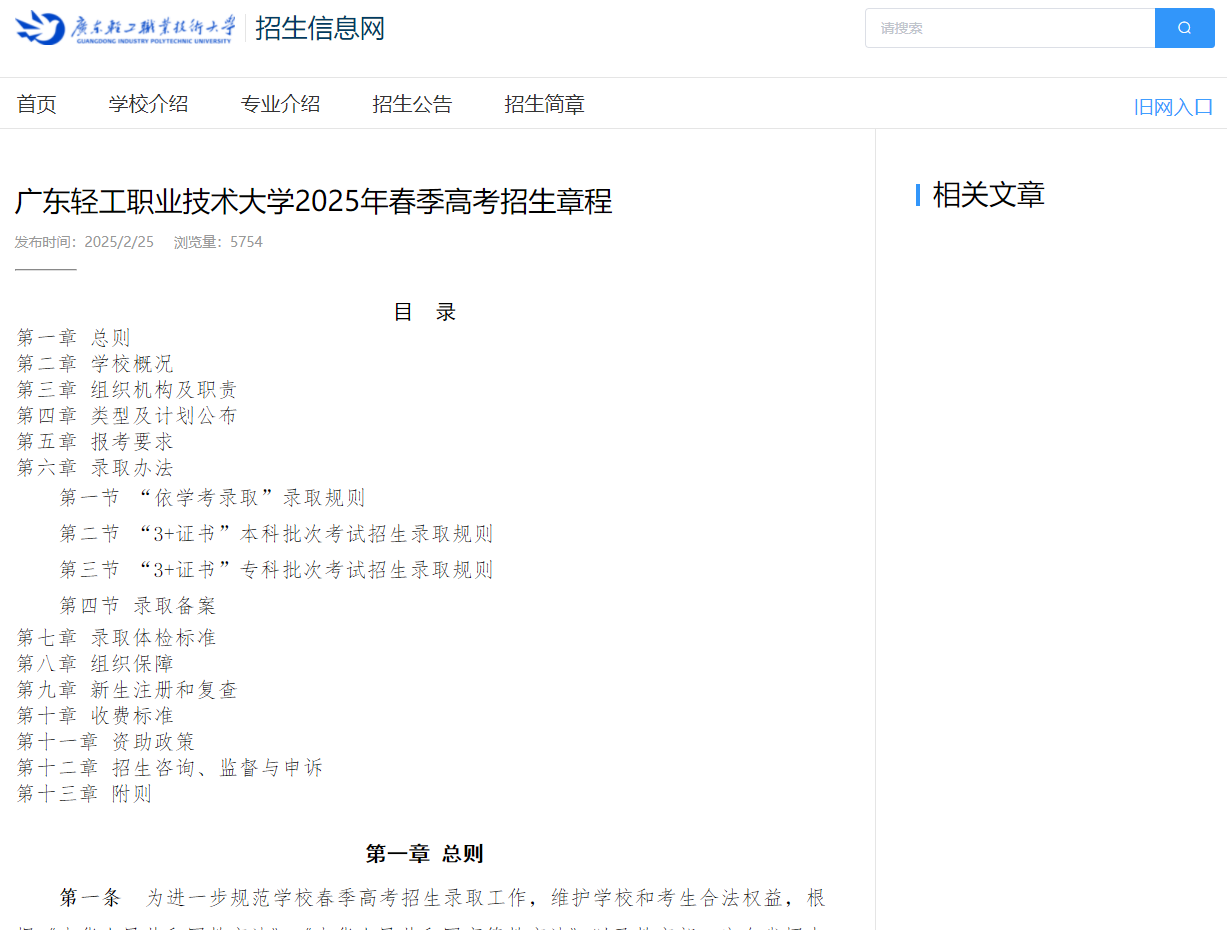This screenshot has height=930, width=1227.
Task: Open the 学校介绍 navigation menu
Action: pos(148,103)
